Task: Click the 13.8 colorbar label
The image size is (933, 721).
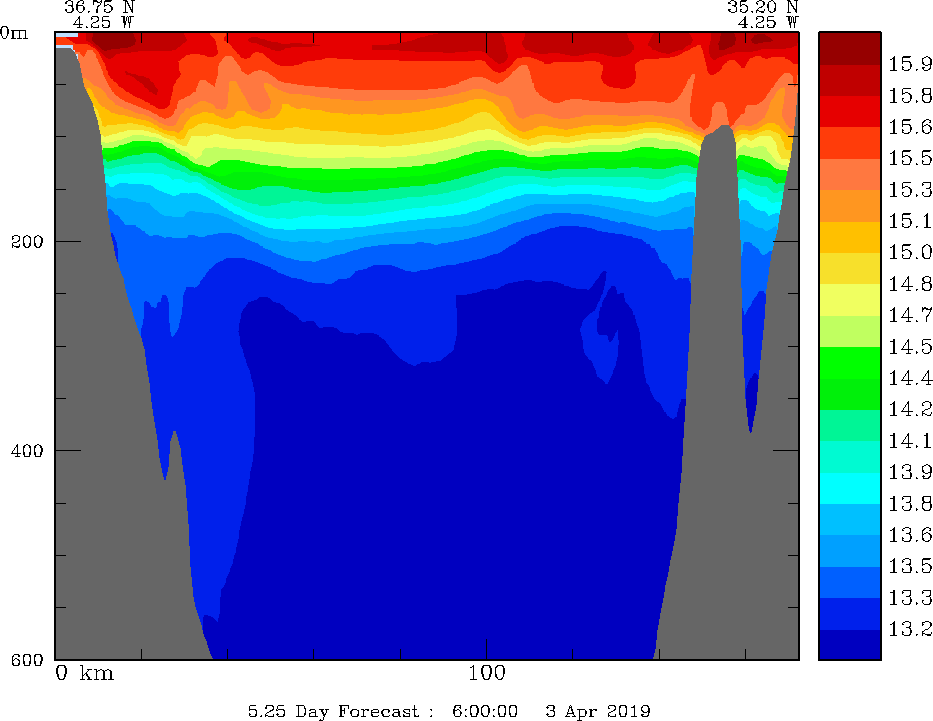Action: coord(910,504)
